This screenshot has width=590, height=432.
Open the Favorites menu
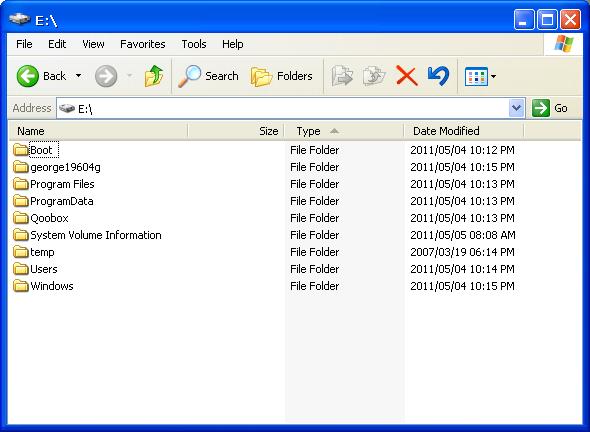click(143, 44)
